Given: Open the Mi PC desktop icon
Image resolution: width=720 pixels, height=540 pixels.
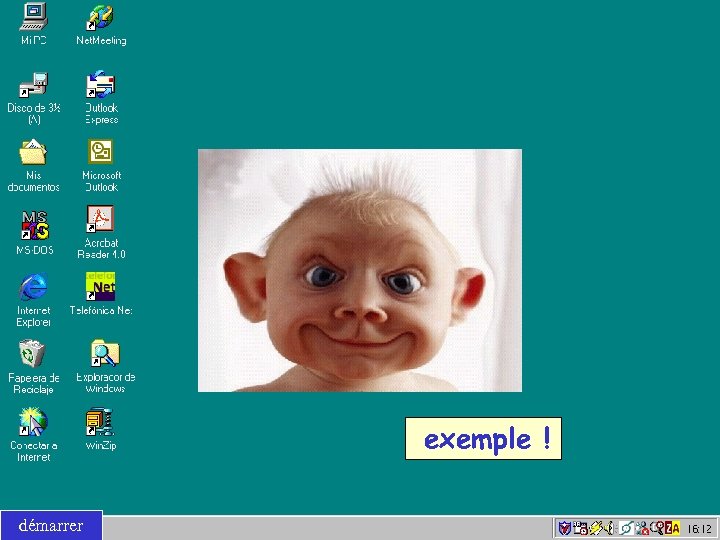Looking at the screenshot, I should tap(34, 24).
